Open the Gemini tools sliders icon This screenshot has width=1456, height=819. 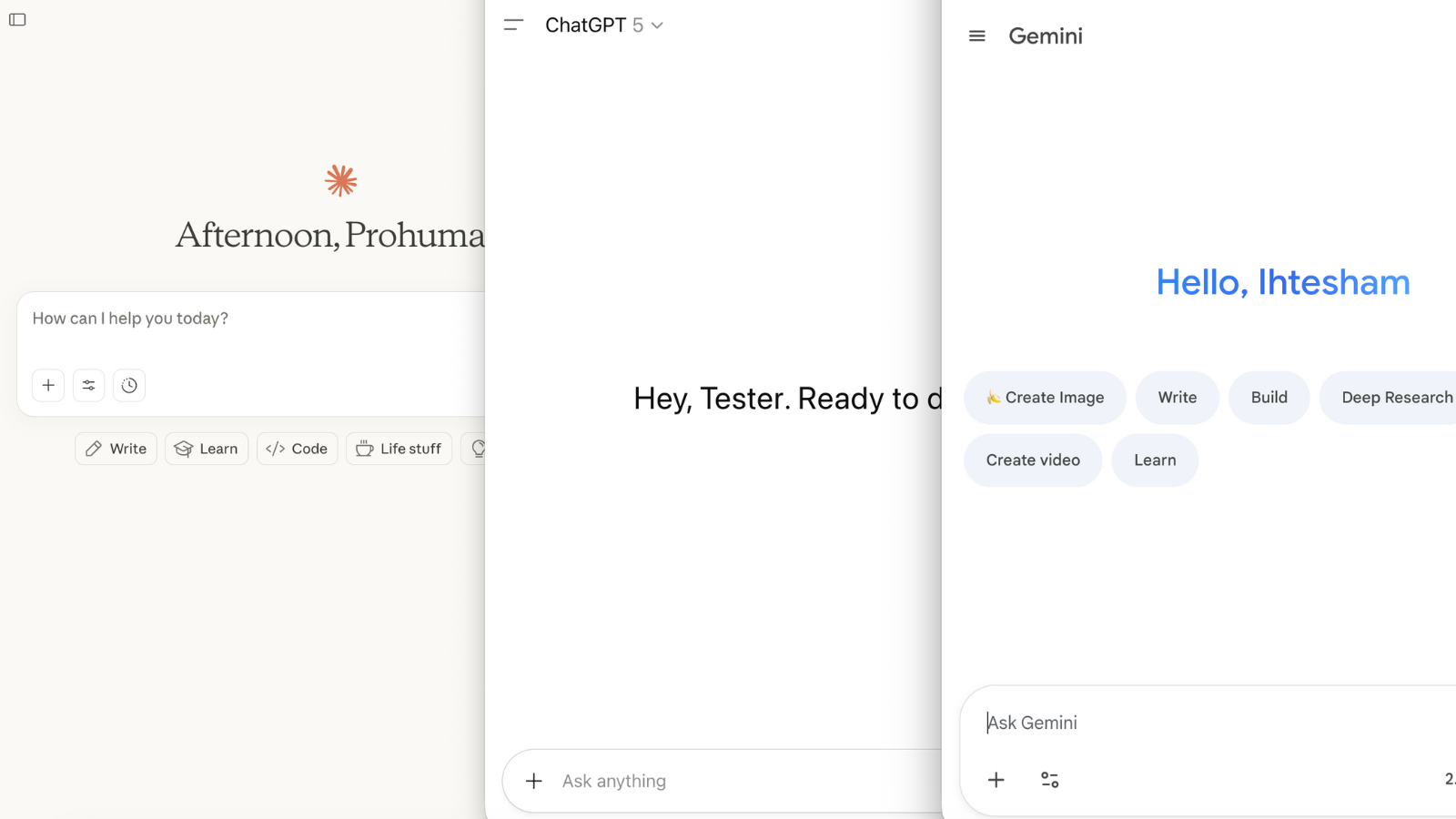(x=1049, y=780)
